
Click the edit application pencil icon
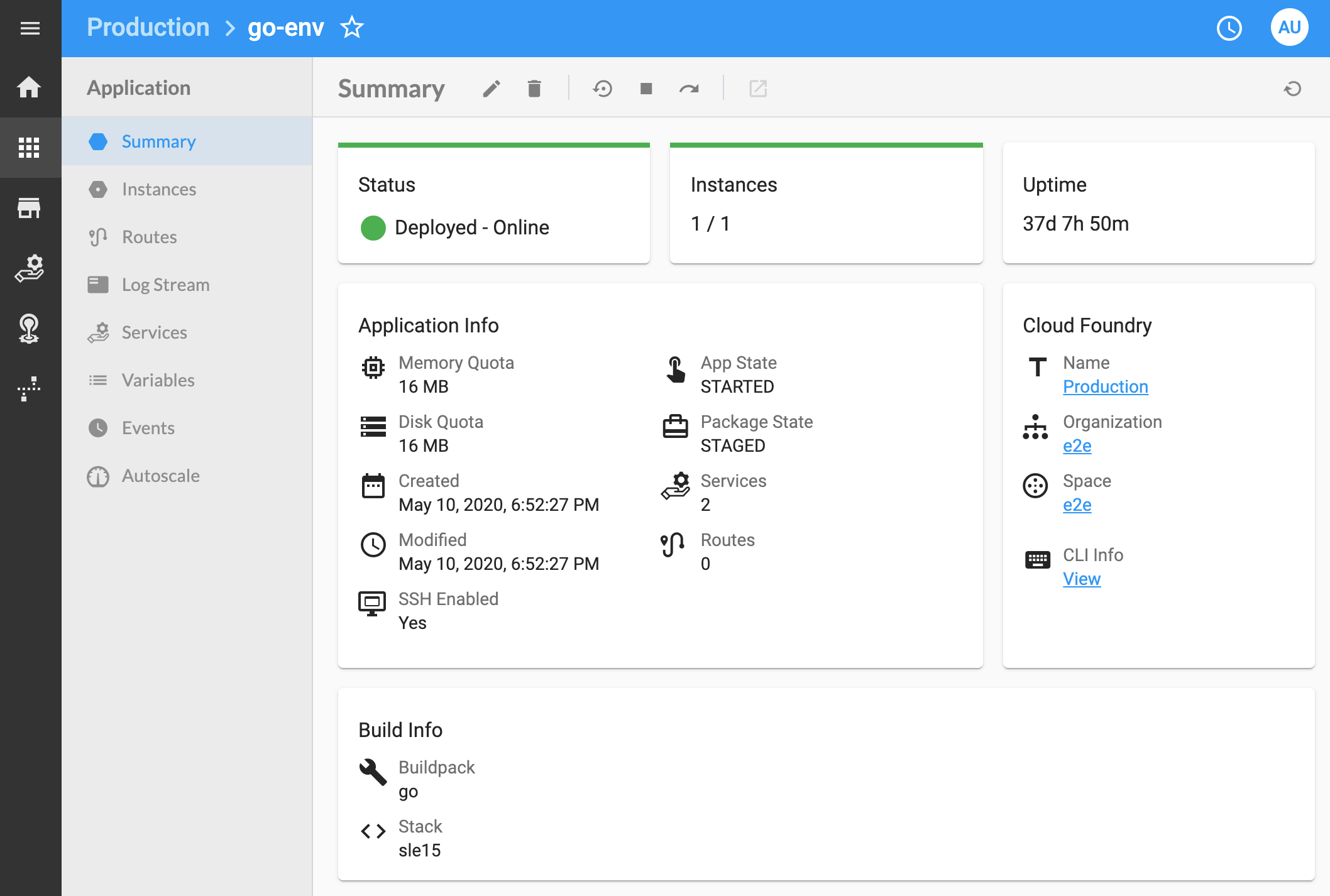pyautogui.click(x=491, y=89)
